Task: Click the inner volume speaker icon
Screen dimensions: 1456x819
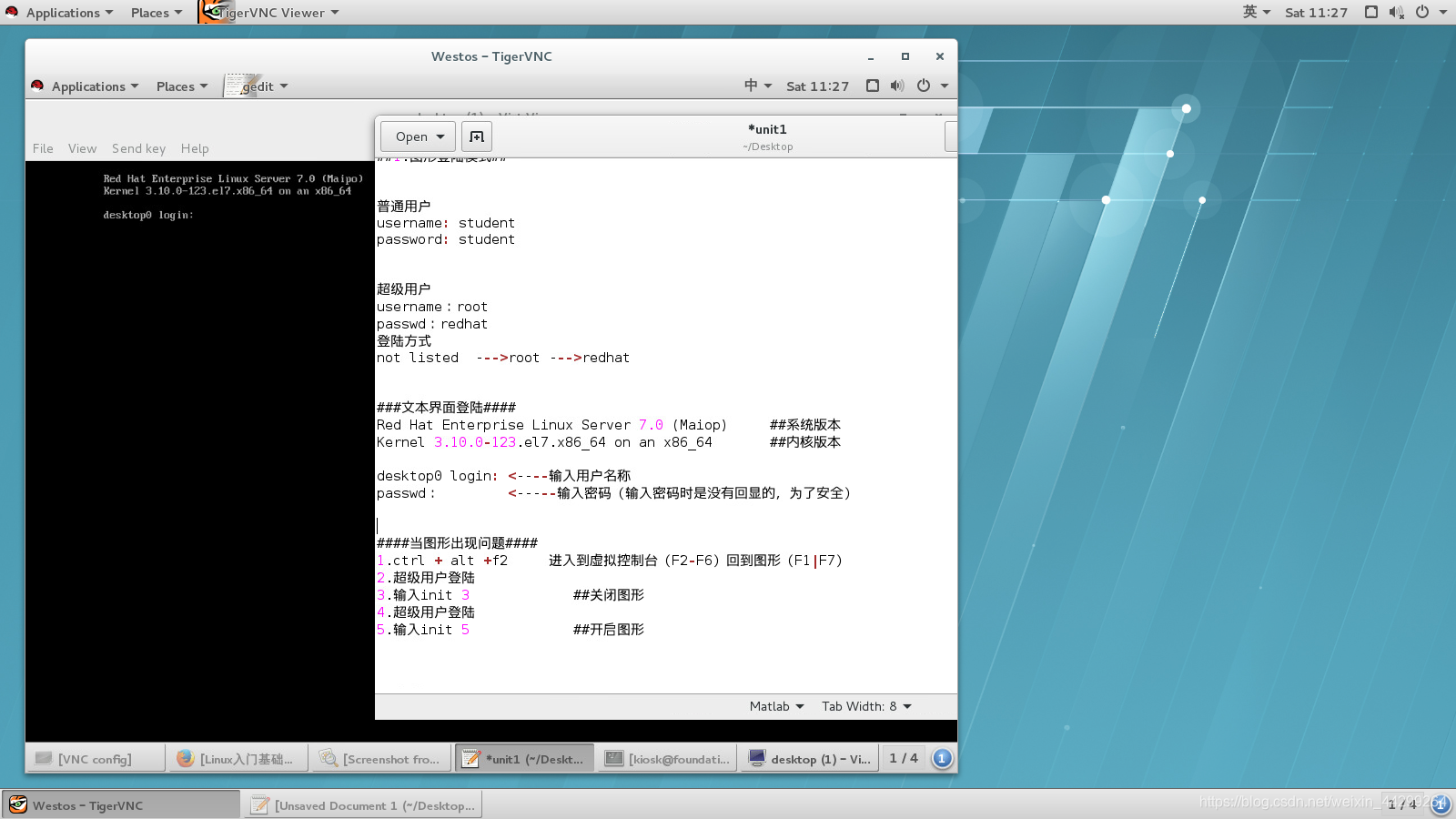Action: point(897,86)
